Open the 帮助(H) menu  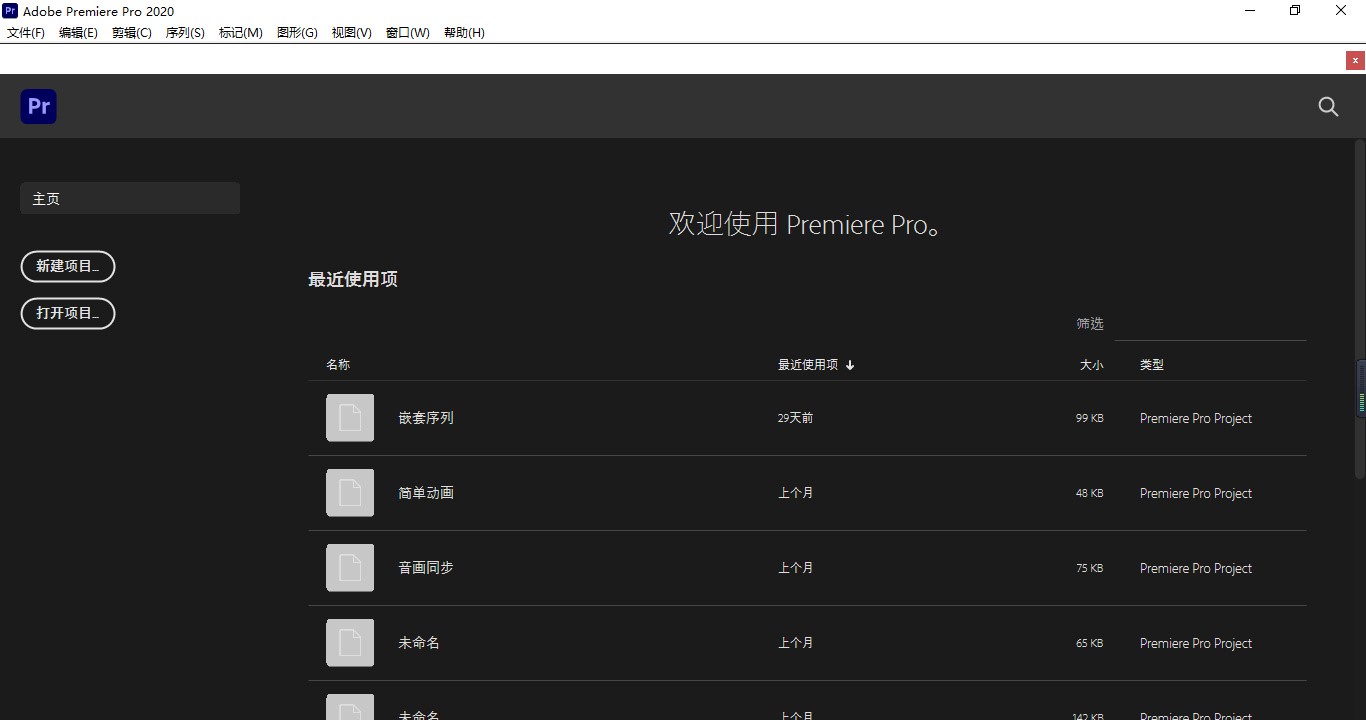464,33
